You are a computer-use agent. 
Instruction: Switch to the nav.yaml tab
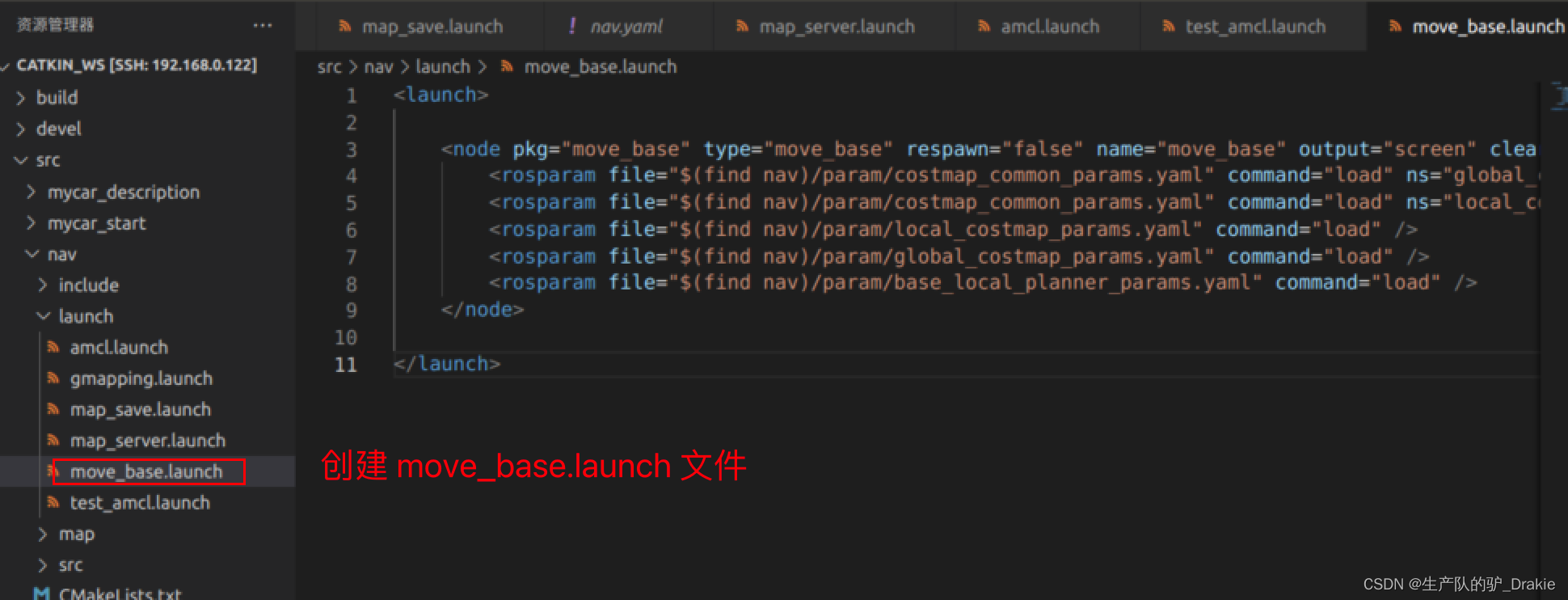coord(628,27)
